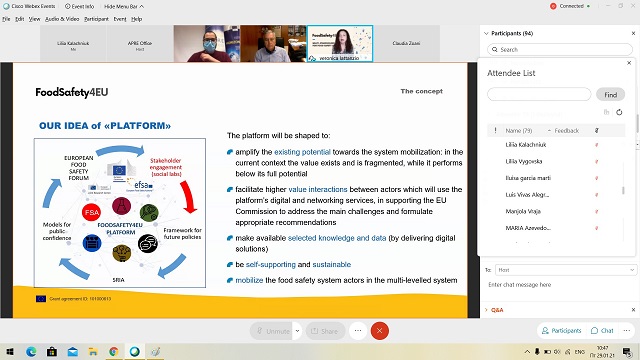
Task: Open File Explorer from taskbar
Action: tap(93, 351)
